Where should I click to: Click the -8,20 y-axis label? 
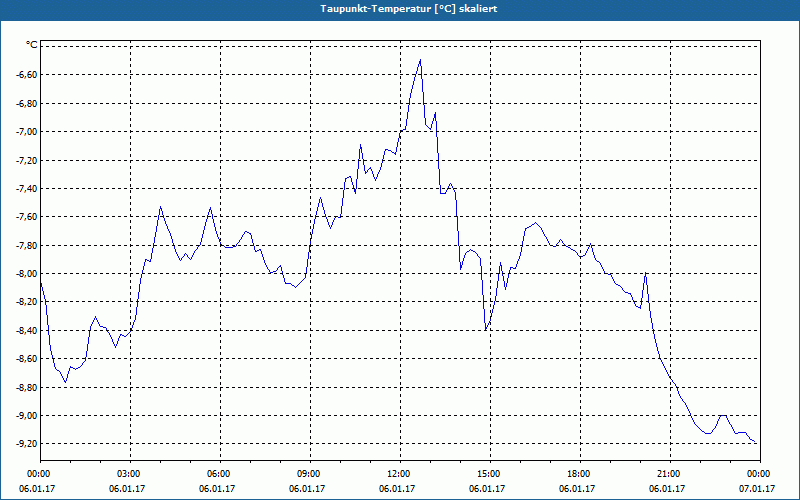pos(27,302)
